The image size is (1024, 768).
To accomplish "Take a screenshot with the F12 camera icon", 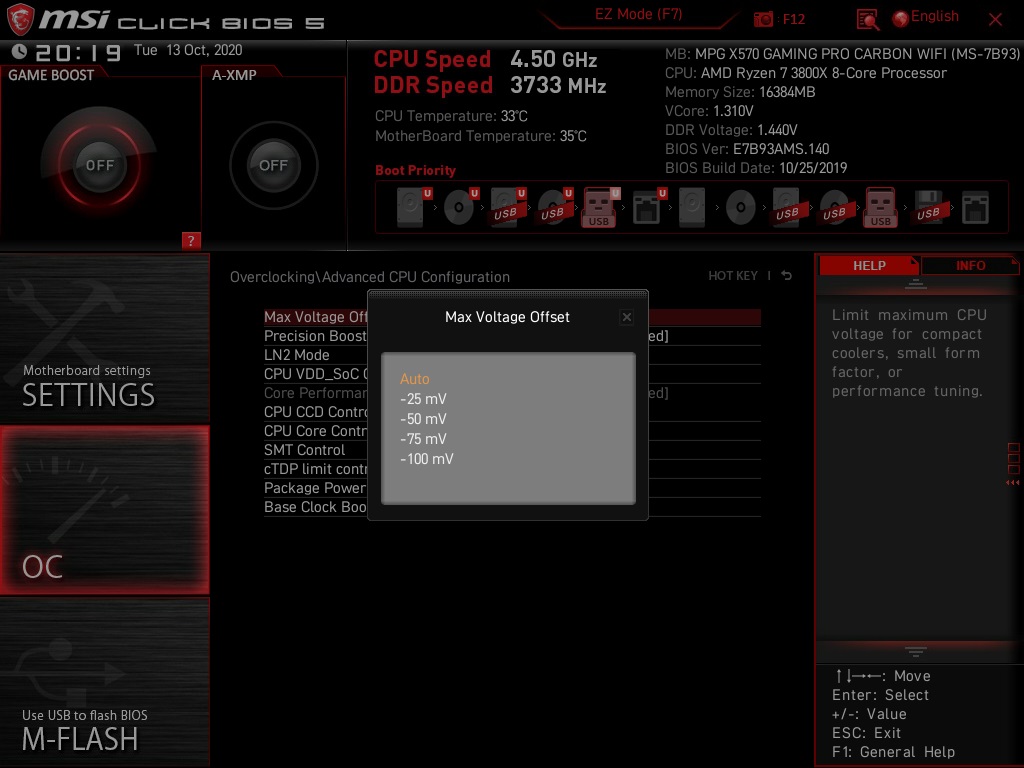I will (763, 19).
